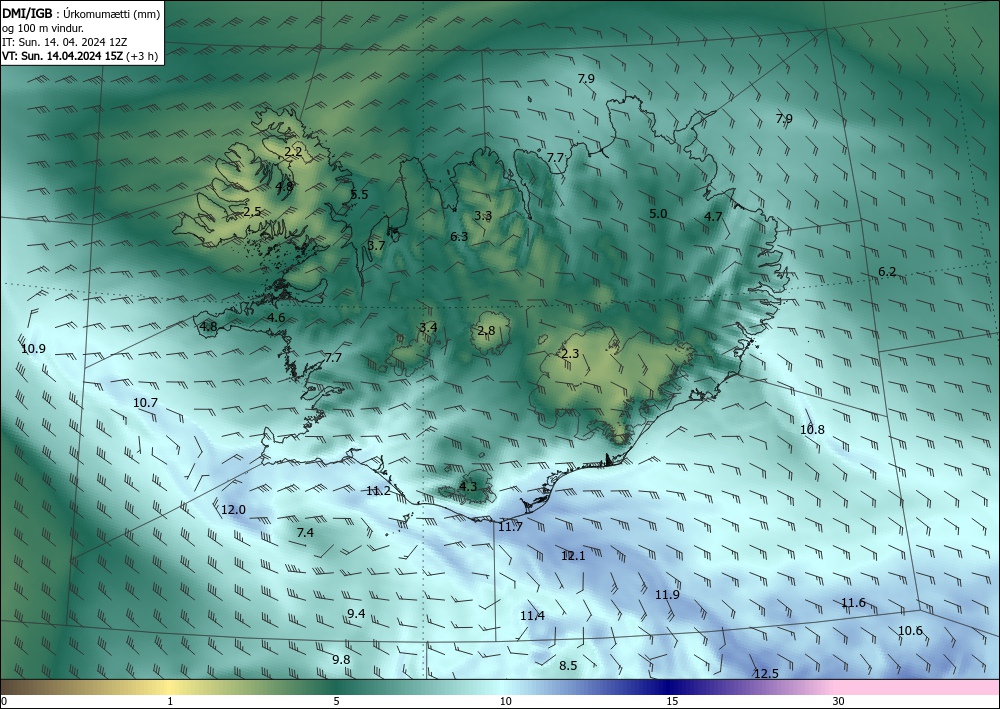
Task: Click the 10.6 value on the map
Action: pos(910,631)
